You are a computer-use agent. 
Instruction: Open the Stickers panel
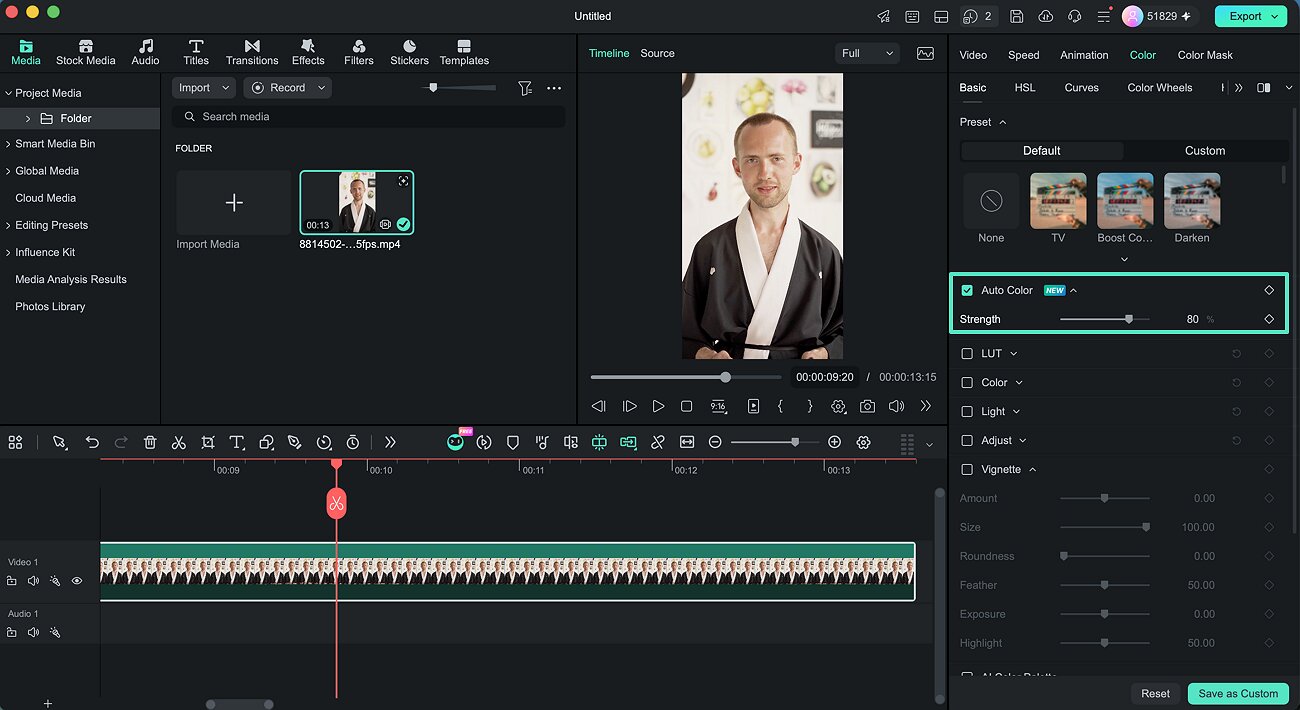tap(409, 53)
